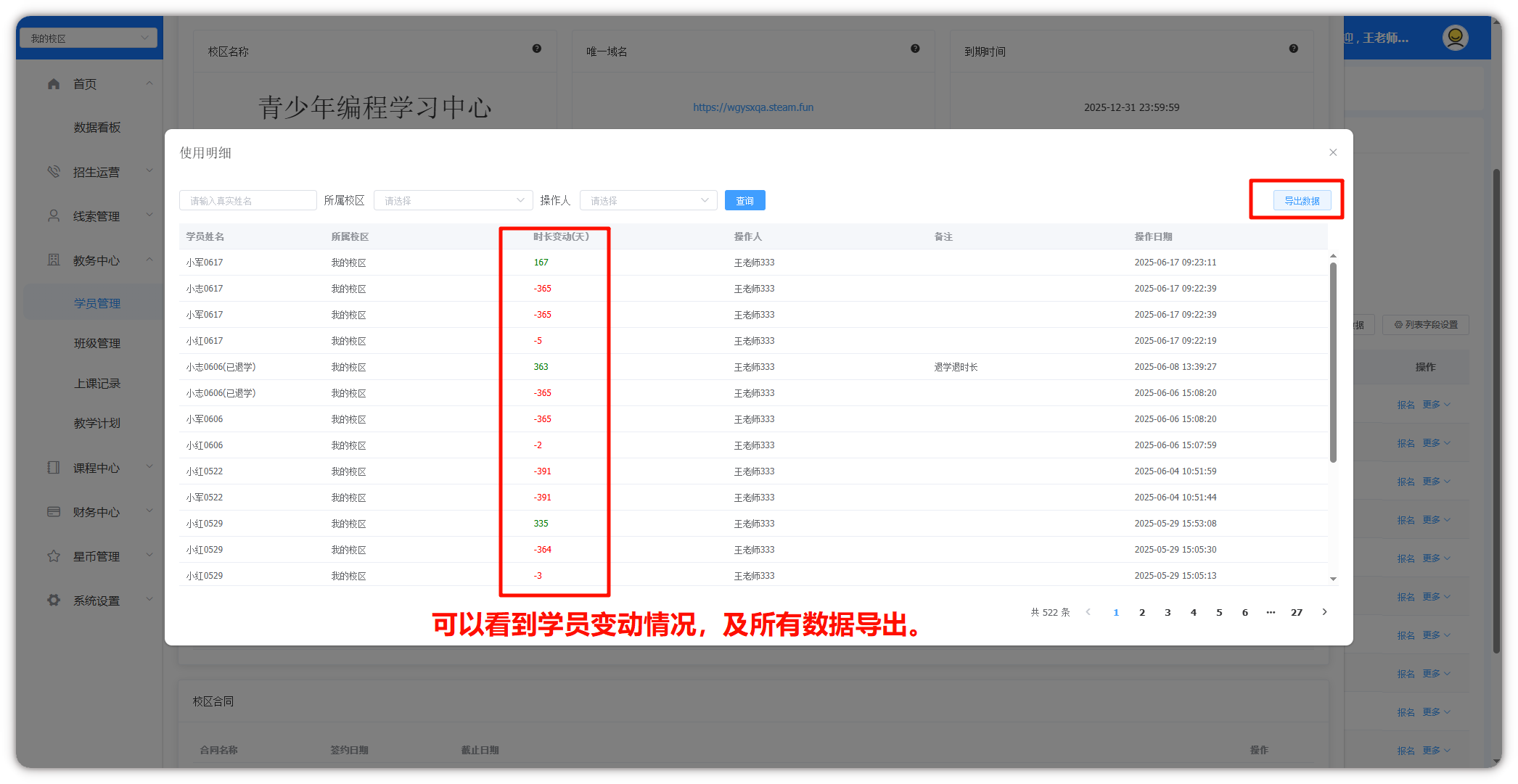This screenshot has width=1518, height=784.
Task: Select the 星币管理 star icon
Action: [54, 556]
